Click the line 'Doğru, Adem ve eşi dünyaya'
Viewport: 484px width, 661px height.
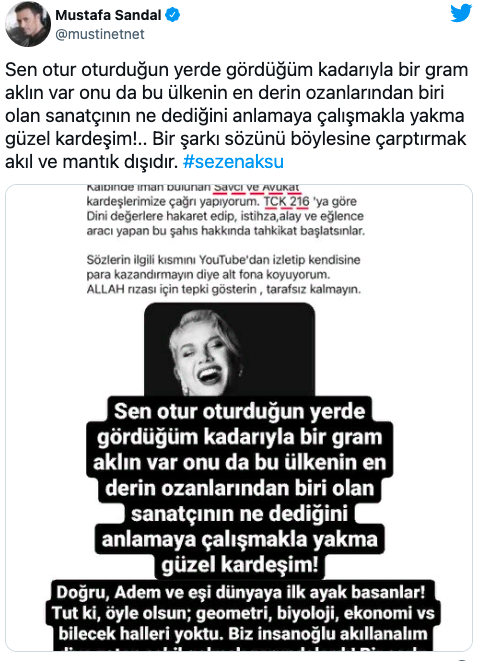tap(241, 592)
